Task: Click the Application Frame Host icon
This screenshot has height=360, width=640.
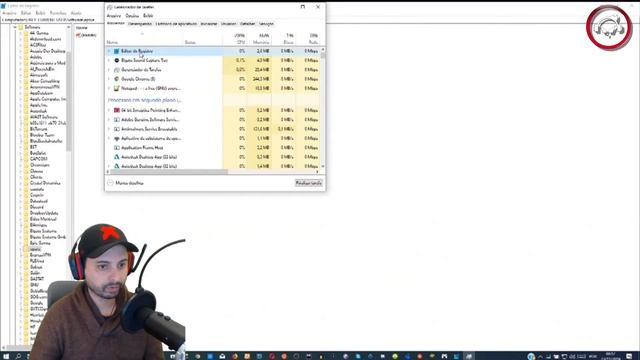Action: (x=116, y=148)
